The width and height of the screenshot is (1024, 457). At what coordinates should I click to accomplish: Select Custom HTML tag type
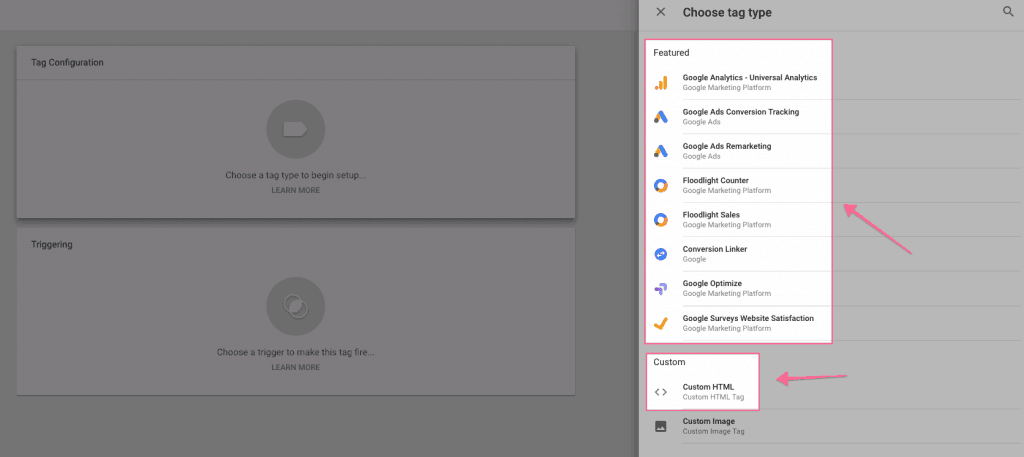pyautogui.click(x=828, y=392)
